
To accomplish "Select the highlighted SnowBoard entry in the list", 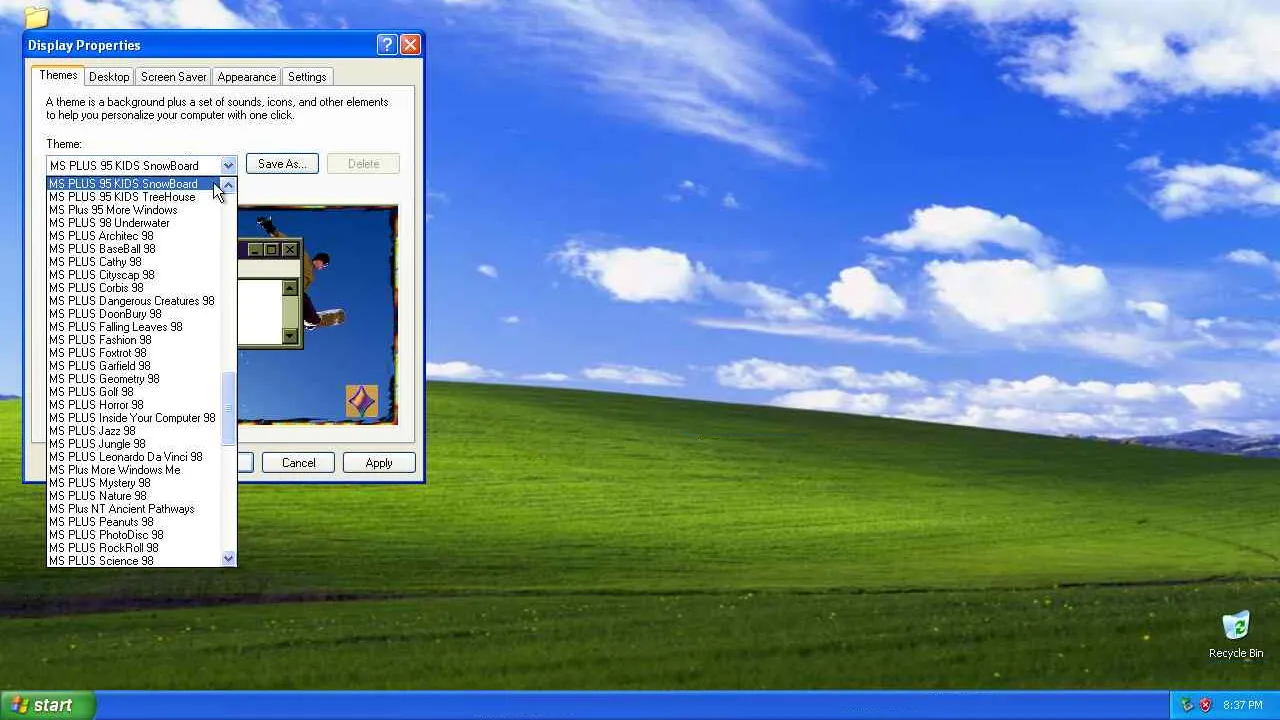I will point(134,184).
